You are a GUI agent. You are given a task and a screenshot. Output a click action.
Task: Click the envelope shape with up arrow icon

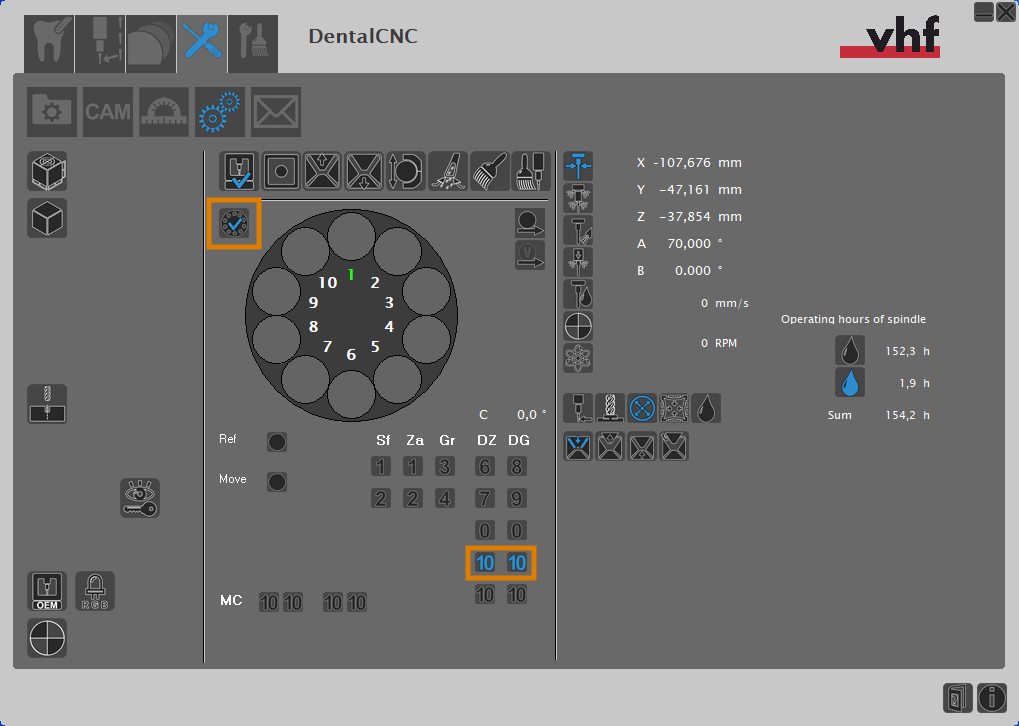click(322, 171)
